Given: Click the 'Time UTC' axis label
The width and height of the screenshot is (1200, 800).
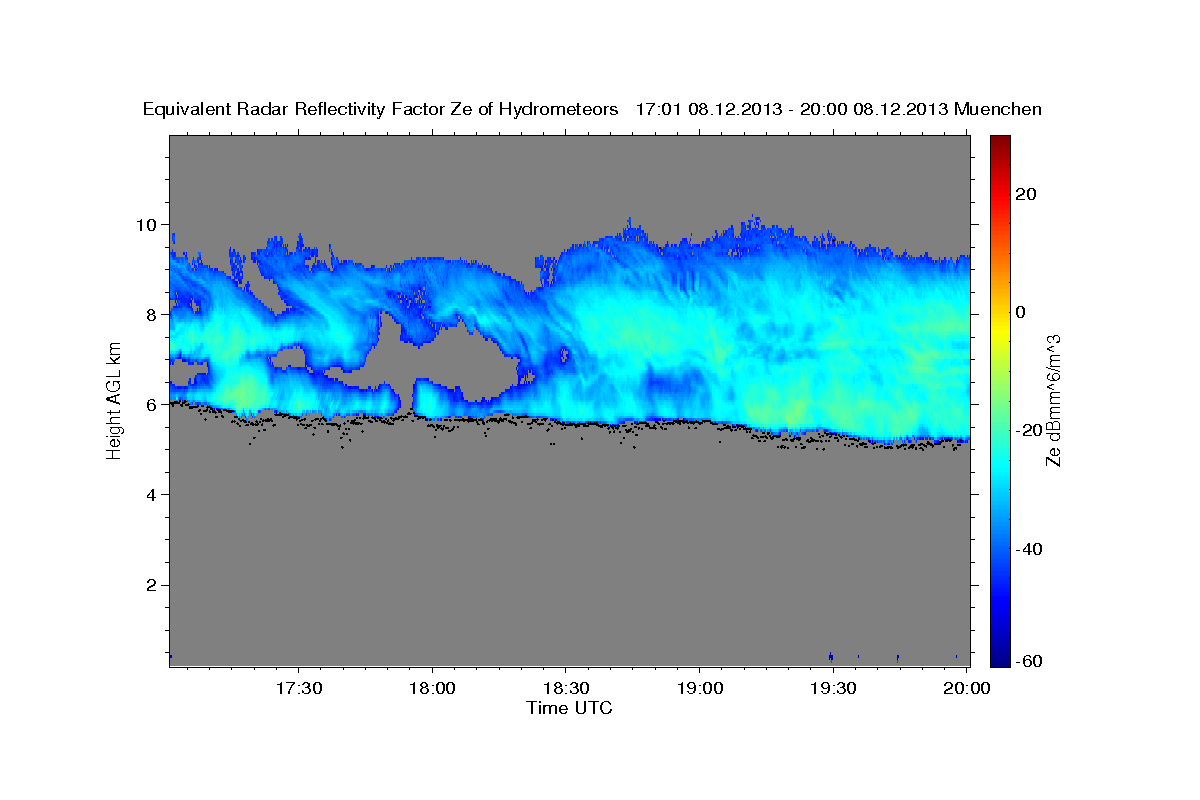Looking at the screenshot, I should pyautogui.click(x=569, y=708).
